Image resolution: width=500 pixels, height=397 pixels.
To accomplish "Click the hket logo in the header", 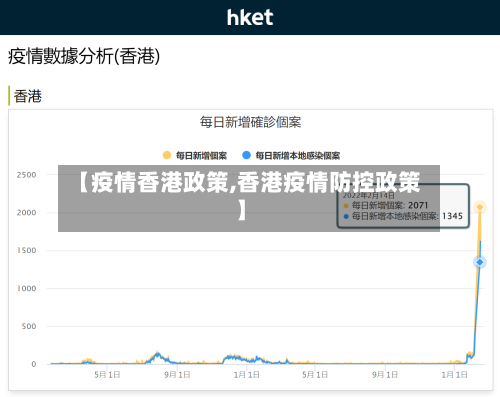I will (250, 17).
